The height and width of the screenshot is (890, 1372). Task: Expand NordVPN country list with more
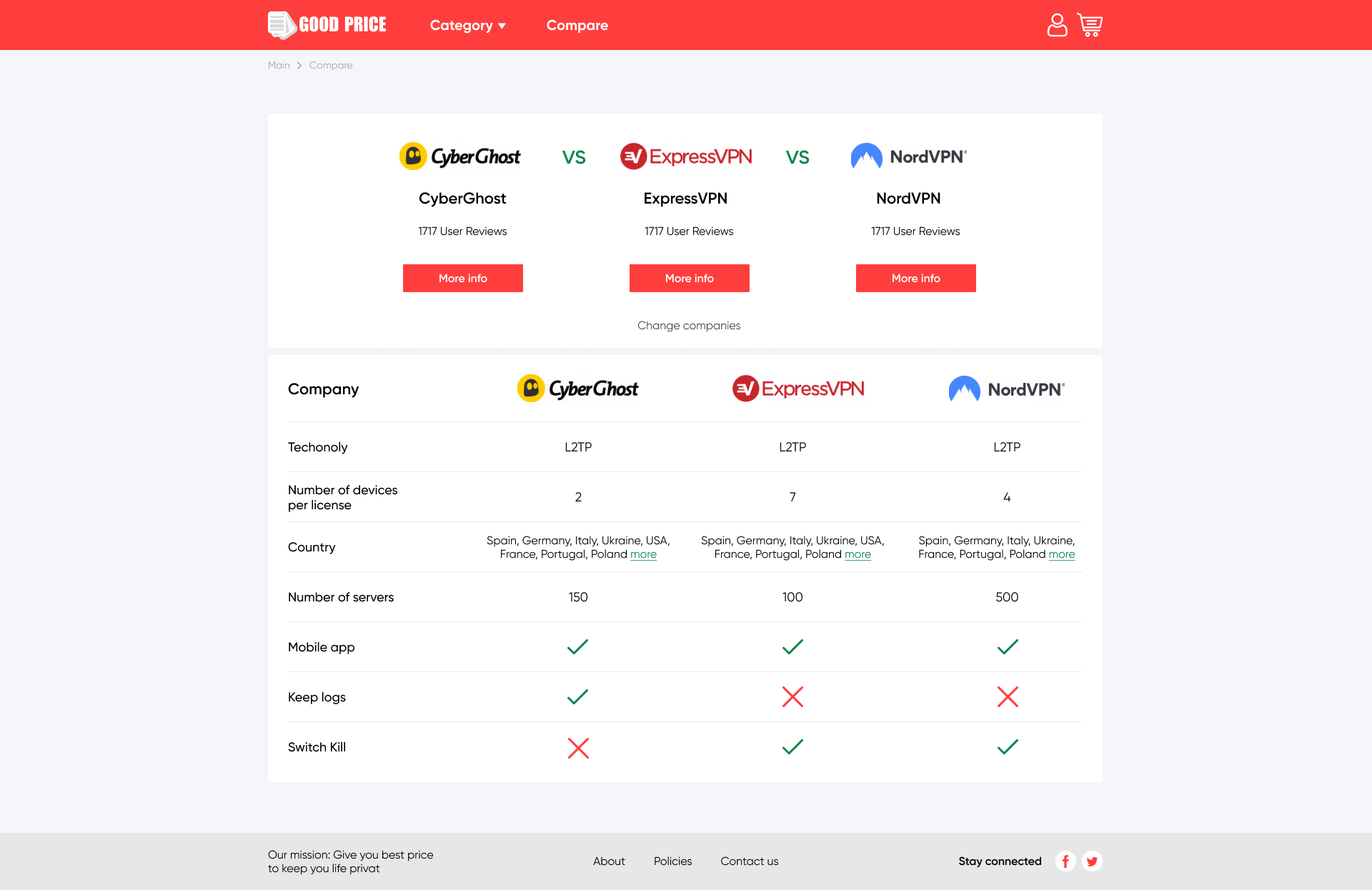coord(1061,554)
